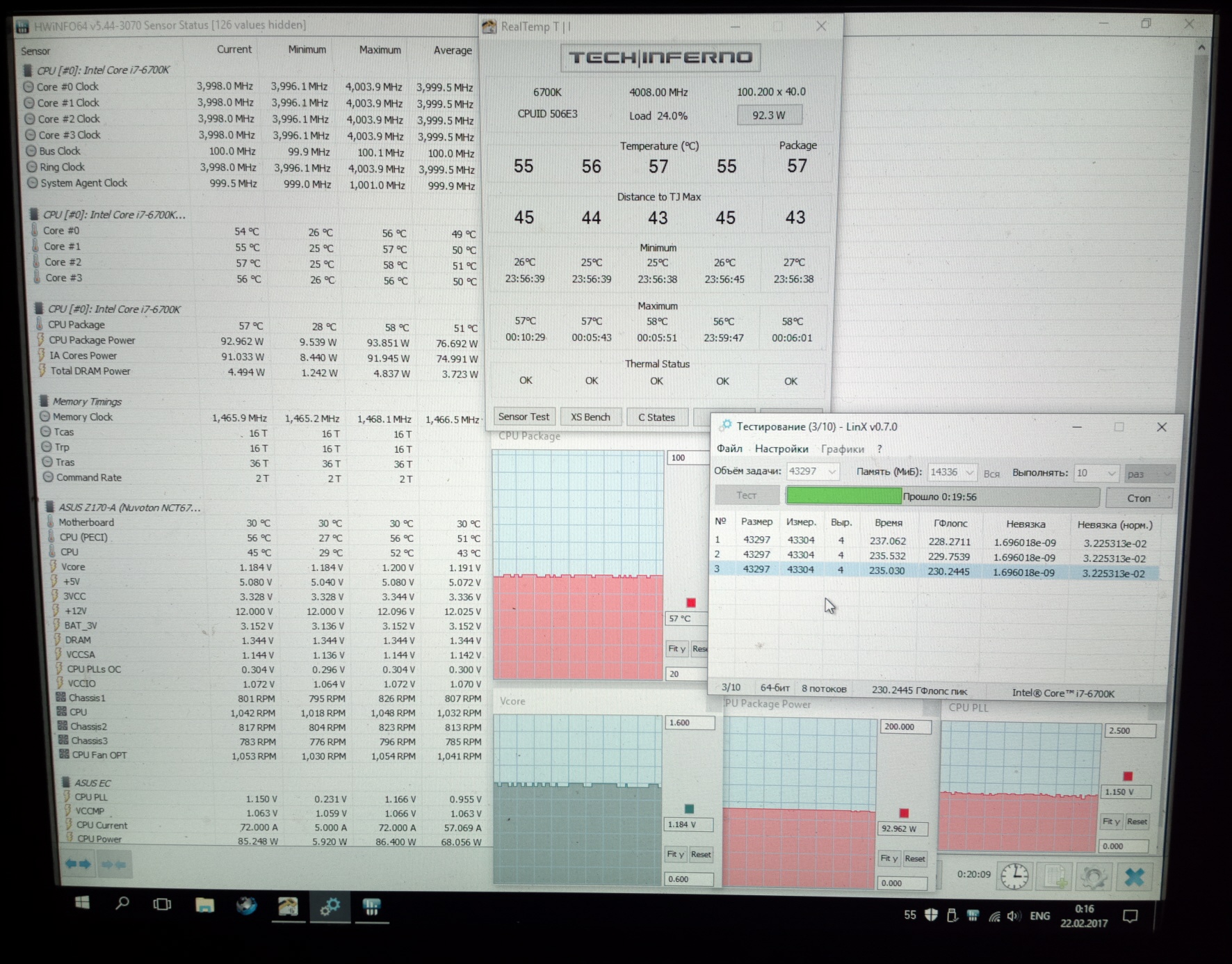Click the LinX progress bar showing Прошло 0:19:56
Screen dimensions: 1232x964
point(942,497)
